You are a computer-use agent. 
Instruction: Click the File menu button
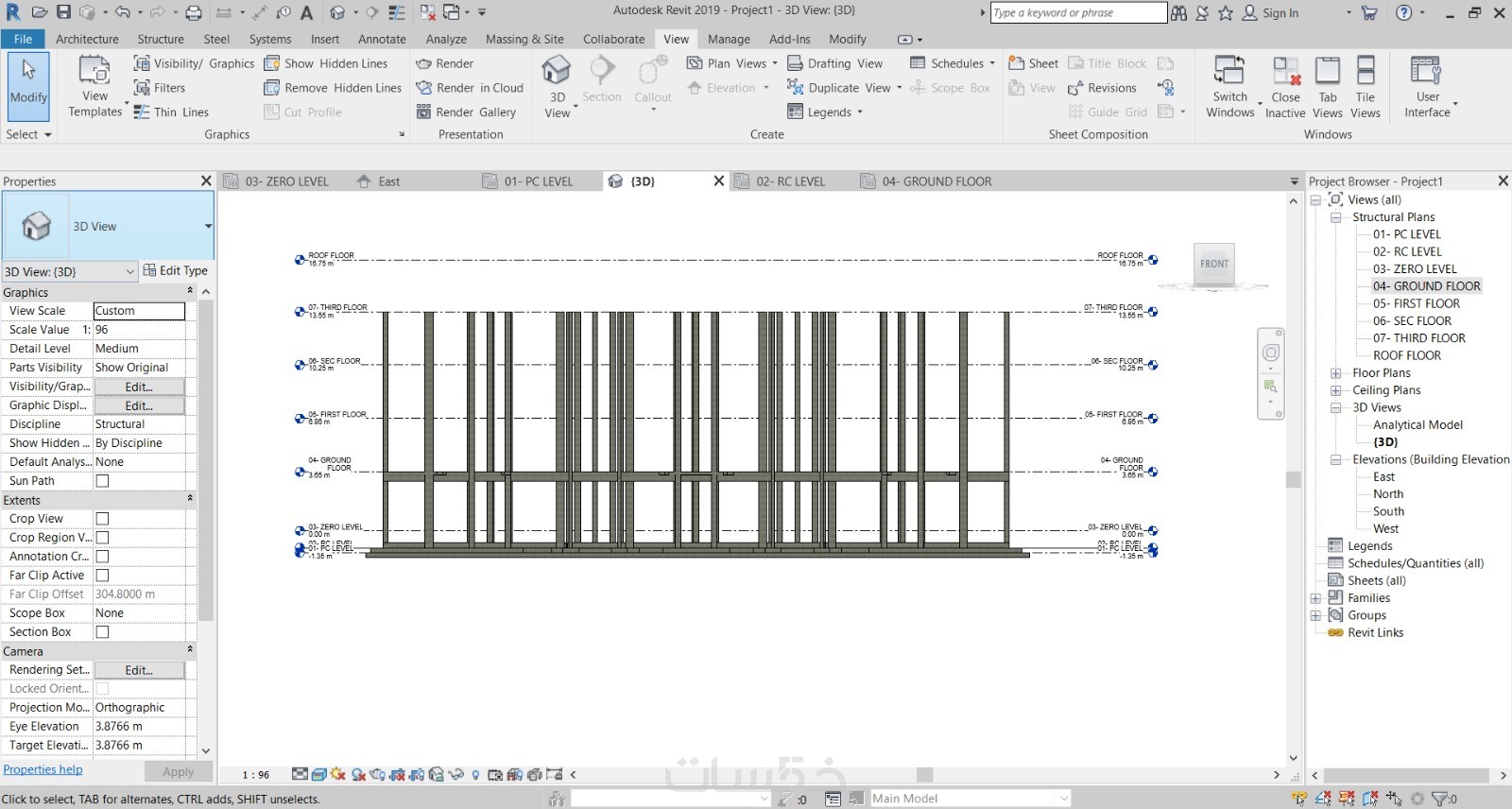(23, 39)
